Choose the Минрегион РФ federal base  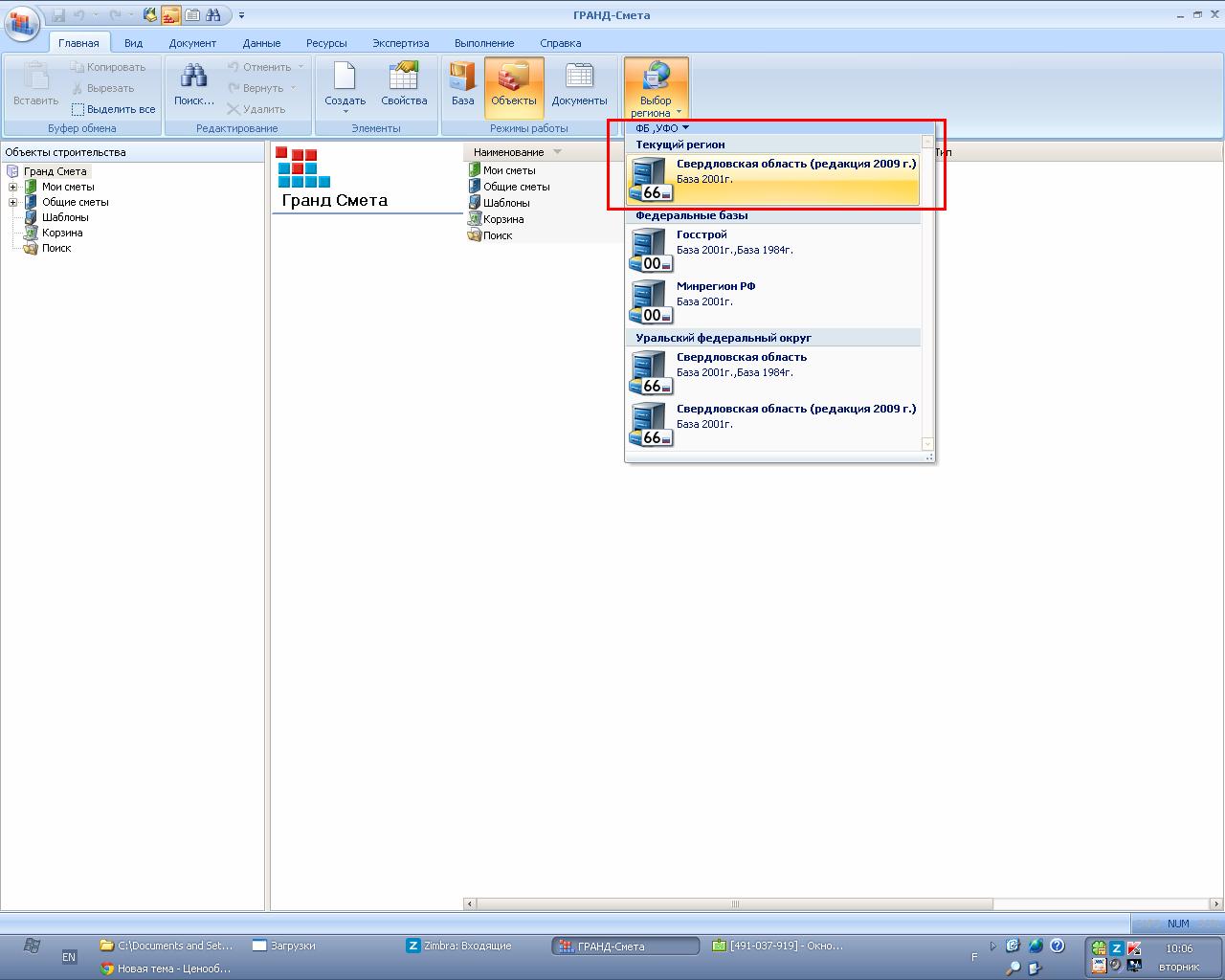click(773, 301)
